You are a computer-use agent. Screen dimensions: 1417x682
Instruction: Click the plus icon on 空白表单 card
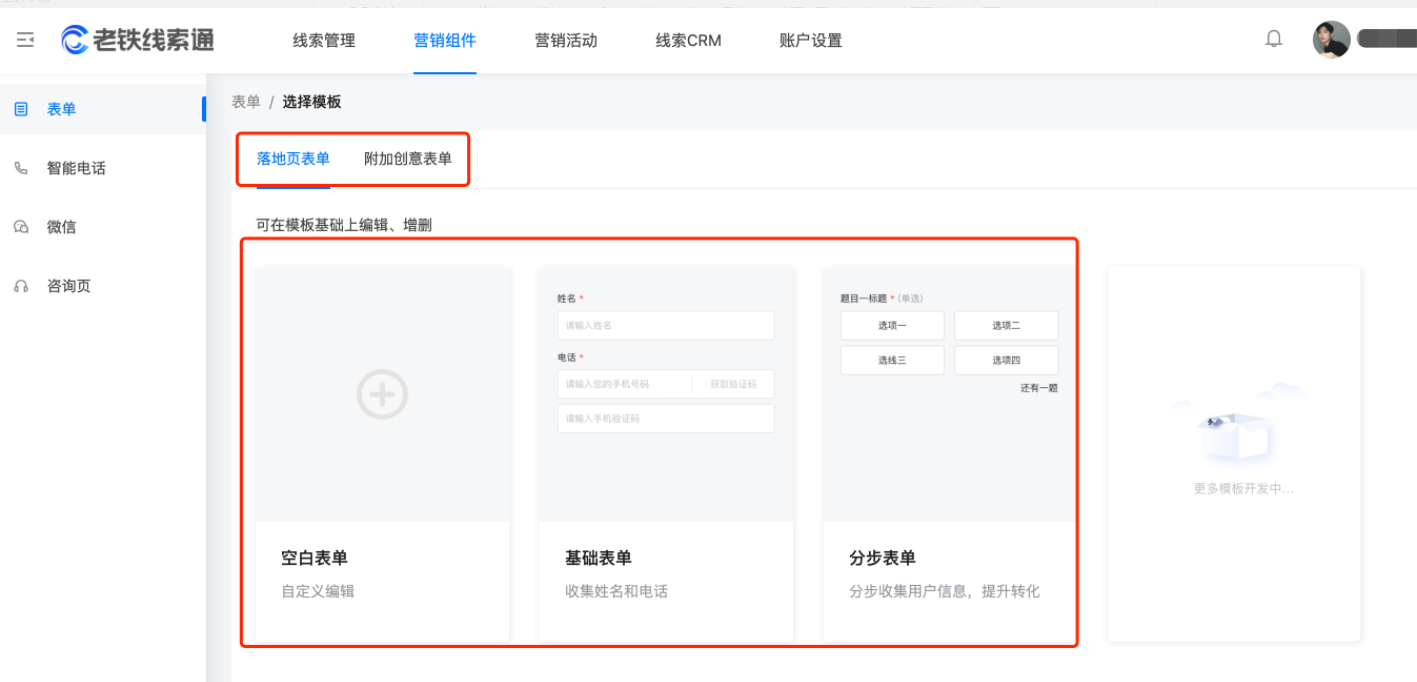pyautogui.click(x=381, y=394)
